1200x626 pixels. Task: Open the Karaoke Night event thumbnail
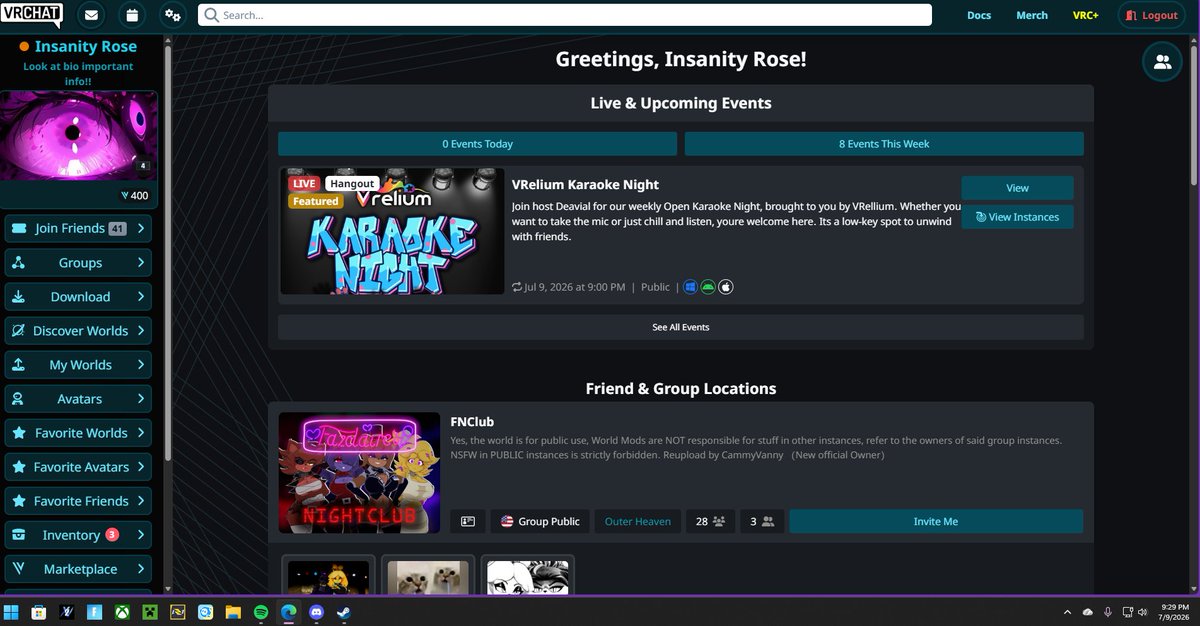click(392, 231)
